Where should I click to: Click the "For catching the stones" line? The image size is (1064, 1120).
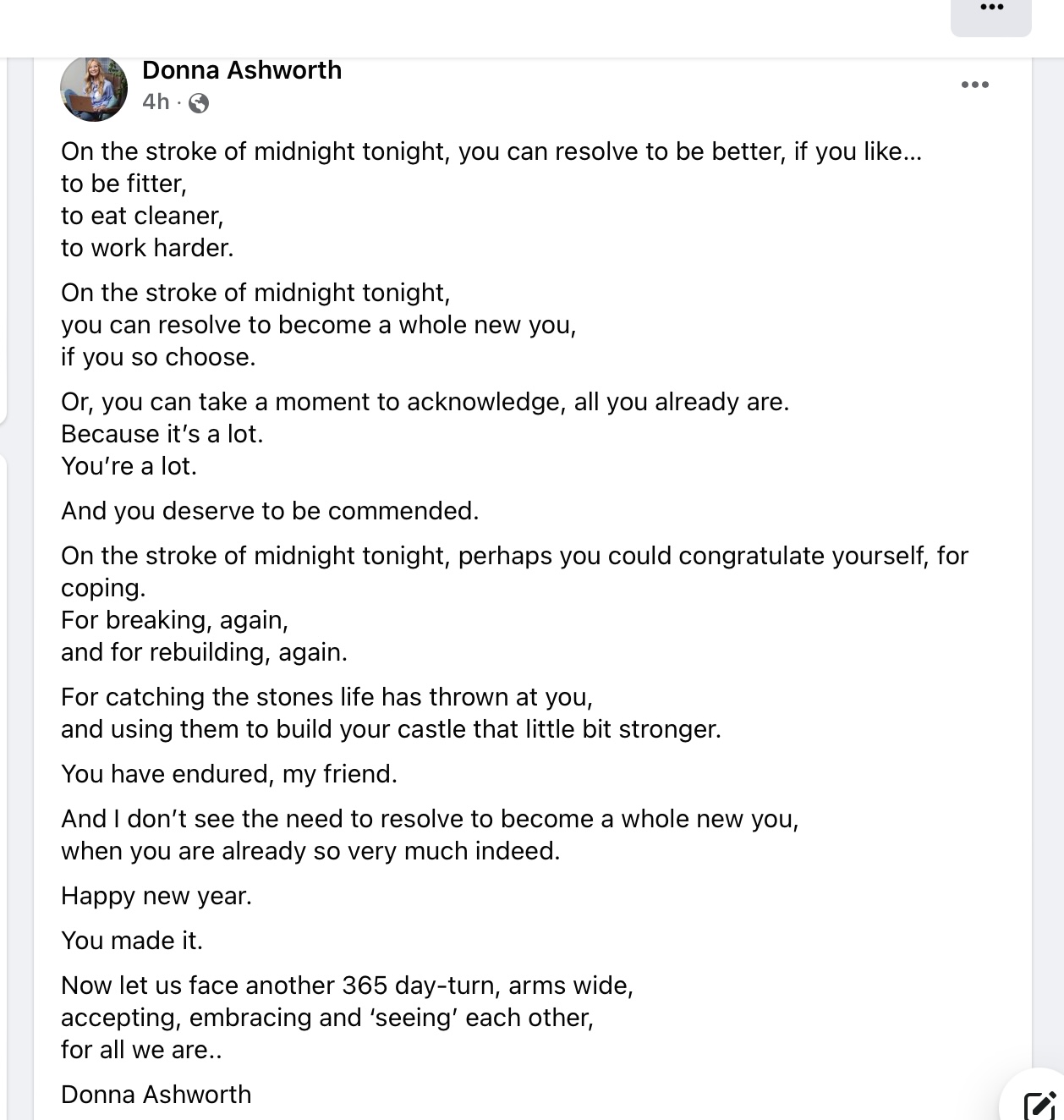[x=326, y=697]
